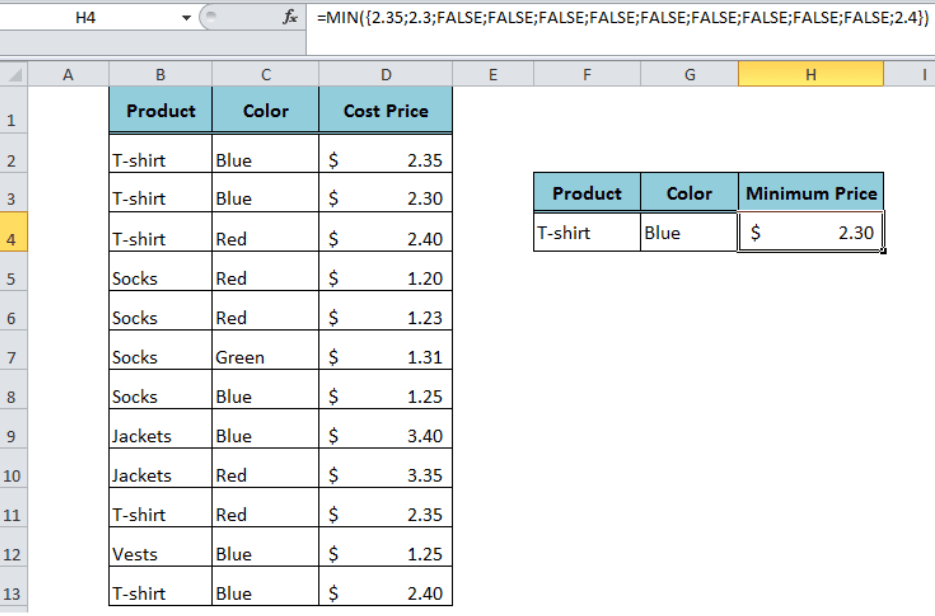Select the cost price 1.31 cell
Screen dimensions: 935x616
tap(386, 350)
